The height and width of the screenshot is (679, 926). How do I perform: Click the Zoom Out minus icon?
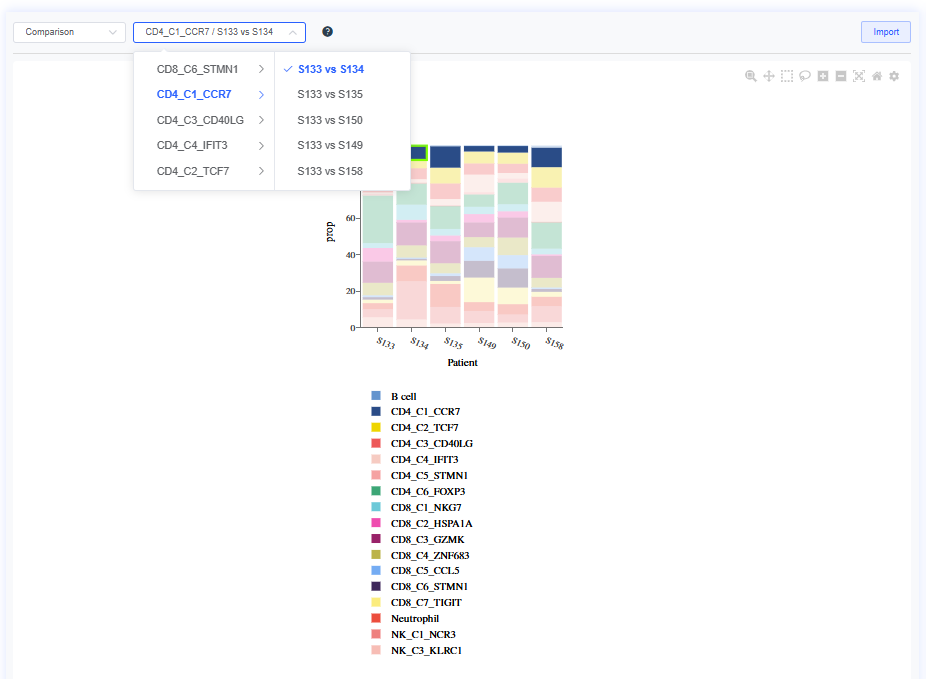[x=841, y=76]
